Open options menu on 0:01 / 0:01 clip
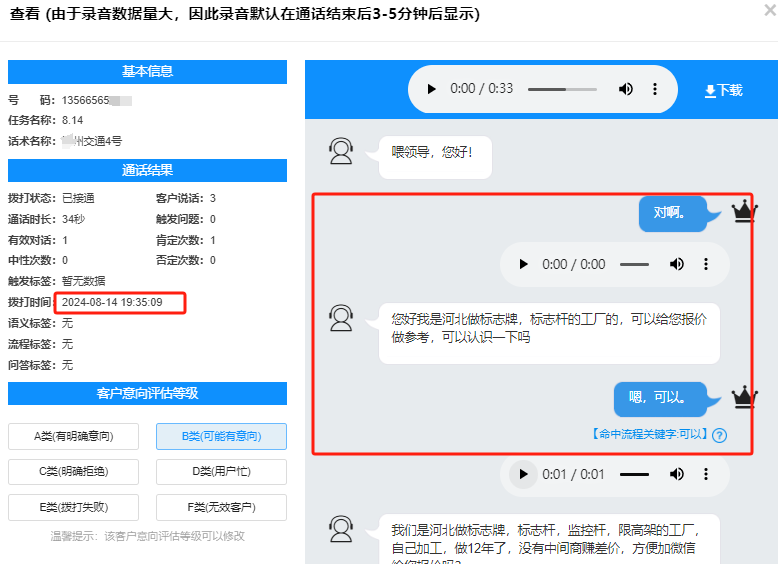 point(706,474)
